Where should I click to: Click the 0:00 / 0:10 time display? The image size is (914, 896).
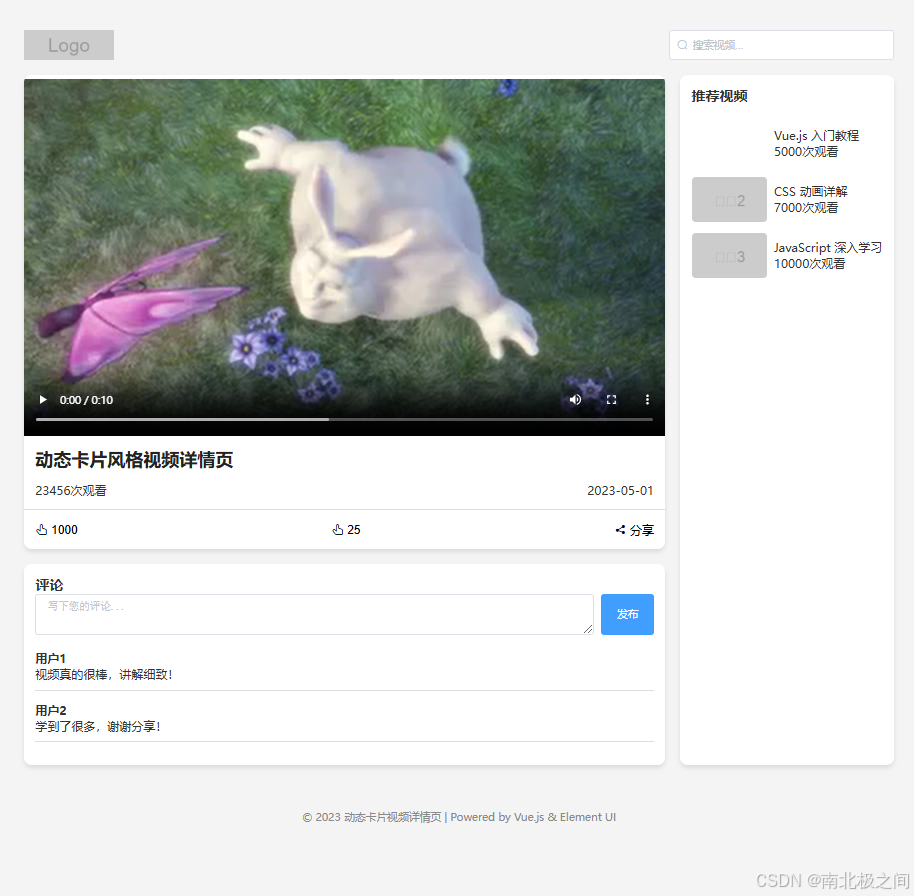pyautogui.click(x=86, y=400)
